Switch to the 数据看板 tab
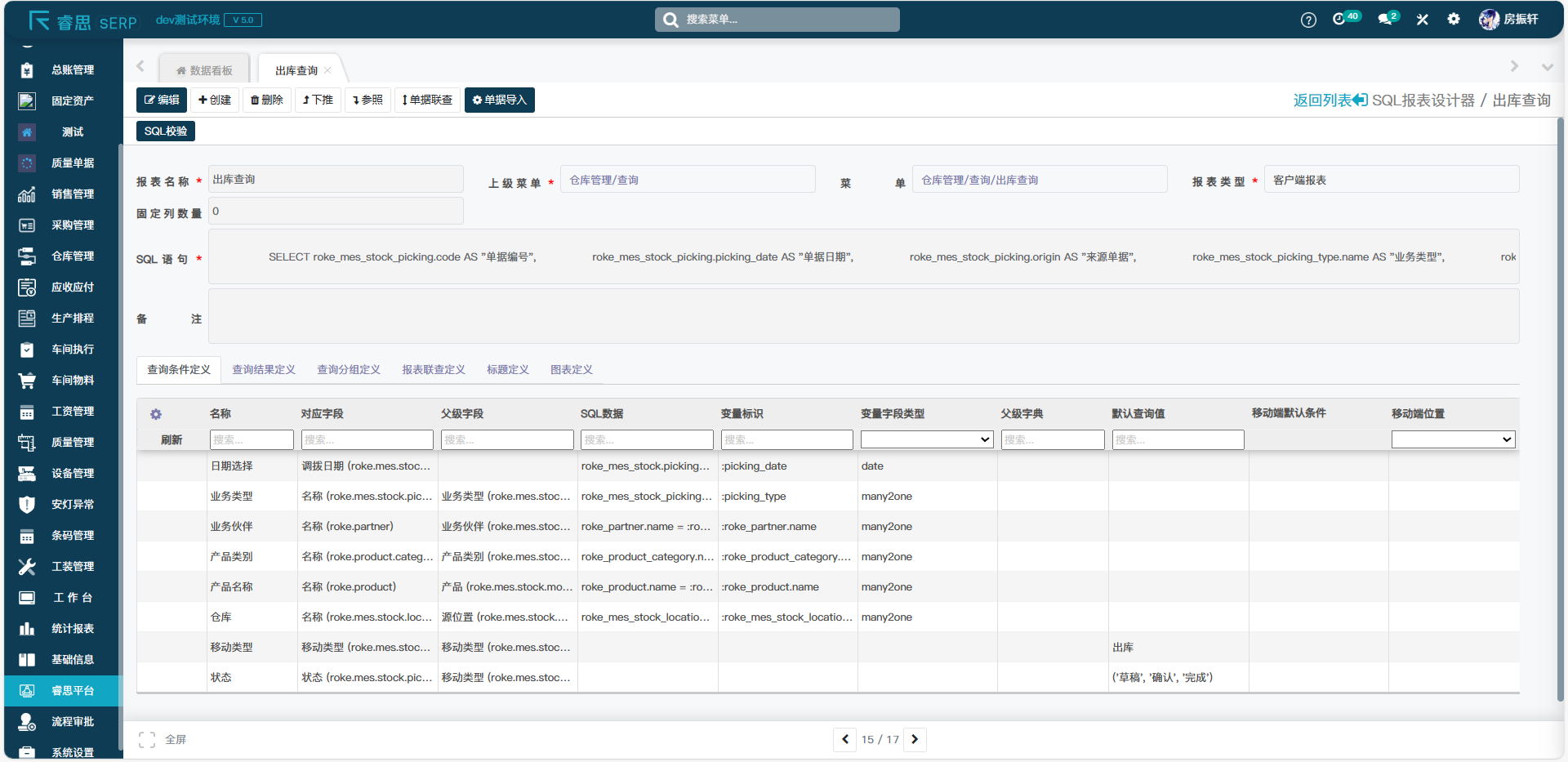1568x762 pixels. pos(205,71)
